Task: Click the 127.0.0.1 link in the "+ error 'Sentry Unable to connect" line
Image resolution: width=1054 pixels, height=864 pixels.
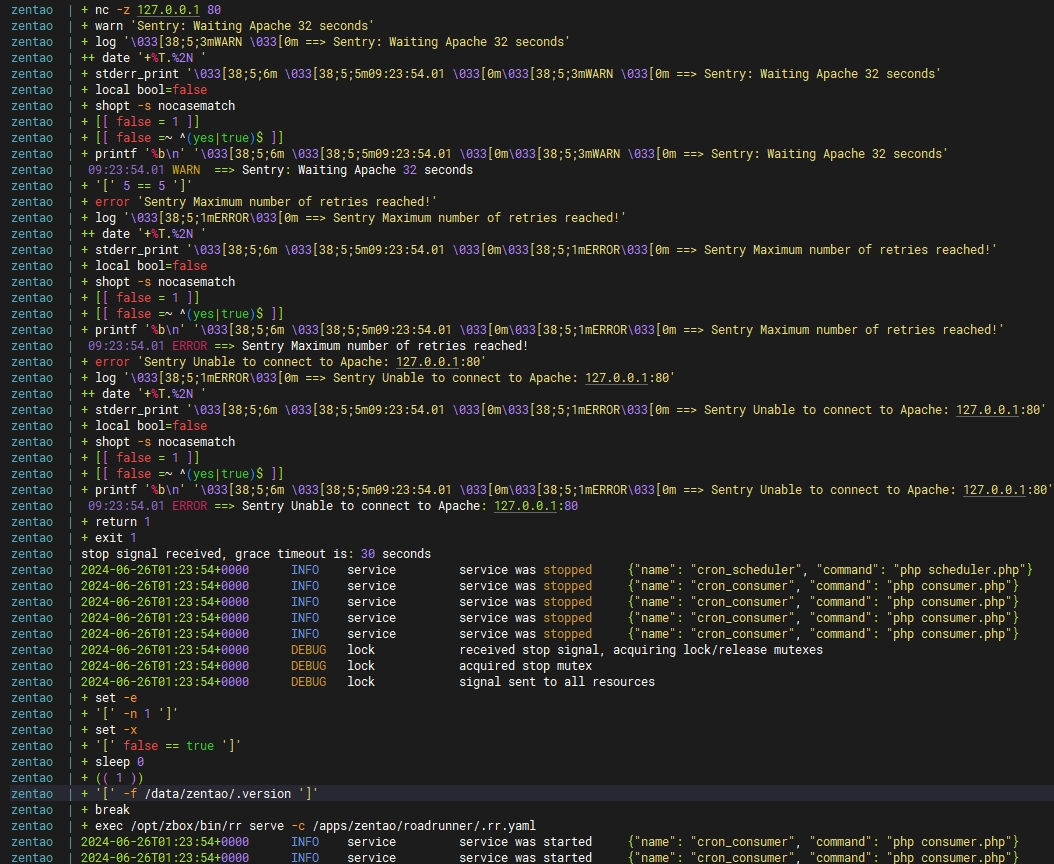Action: 427,362
